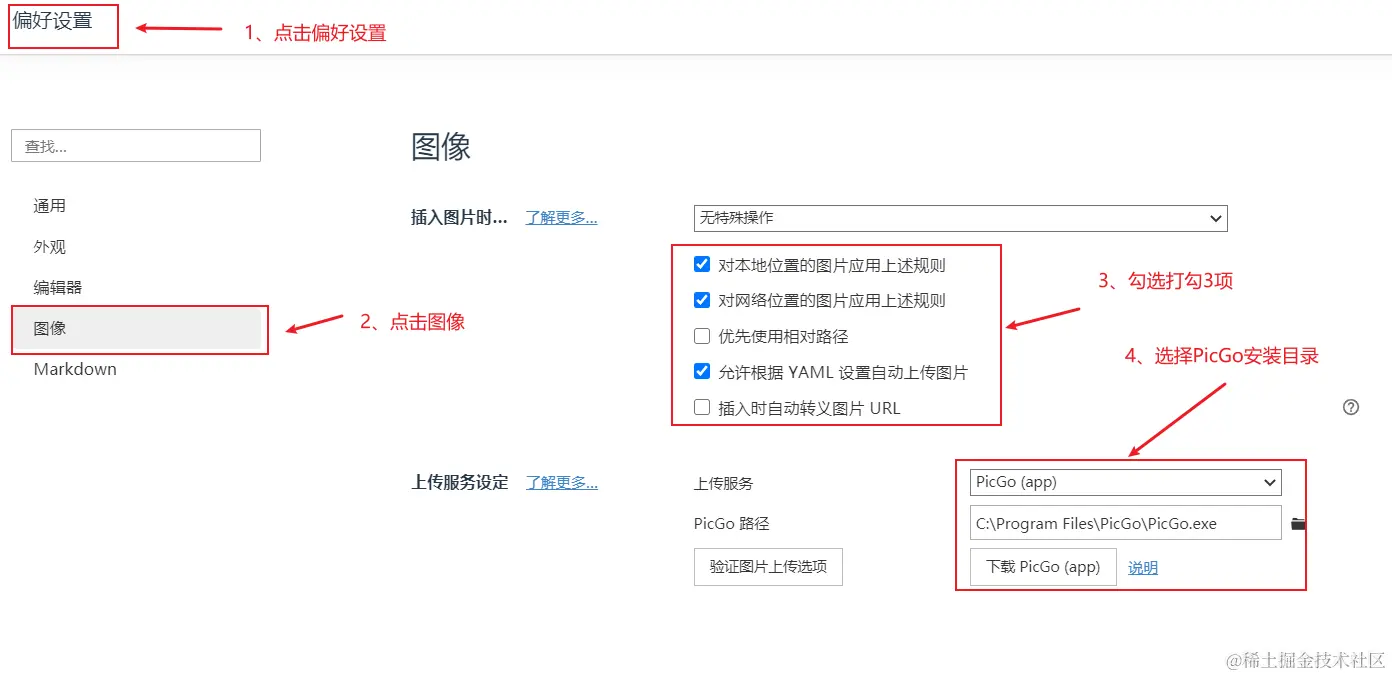
Task: Toggle 对本地位置的图片应用上述规则 checkbox
Action: [x=702, y=265]
